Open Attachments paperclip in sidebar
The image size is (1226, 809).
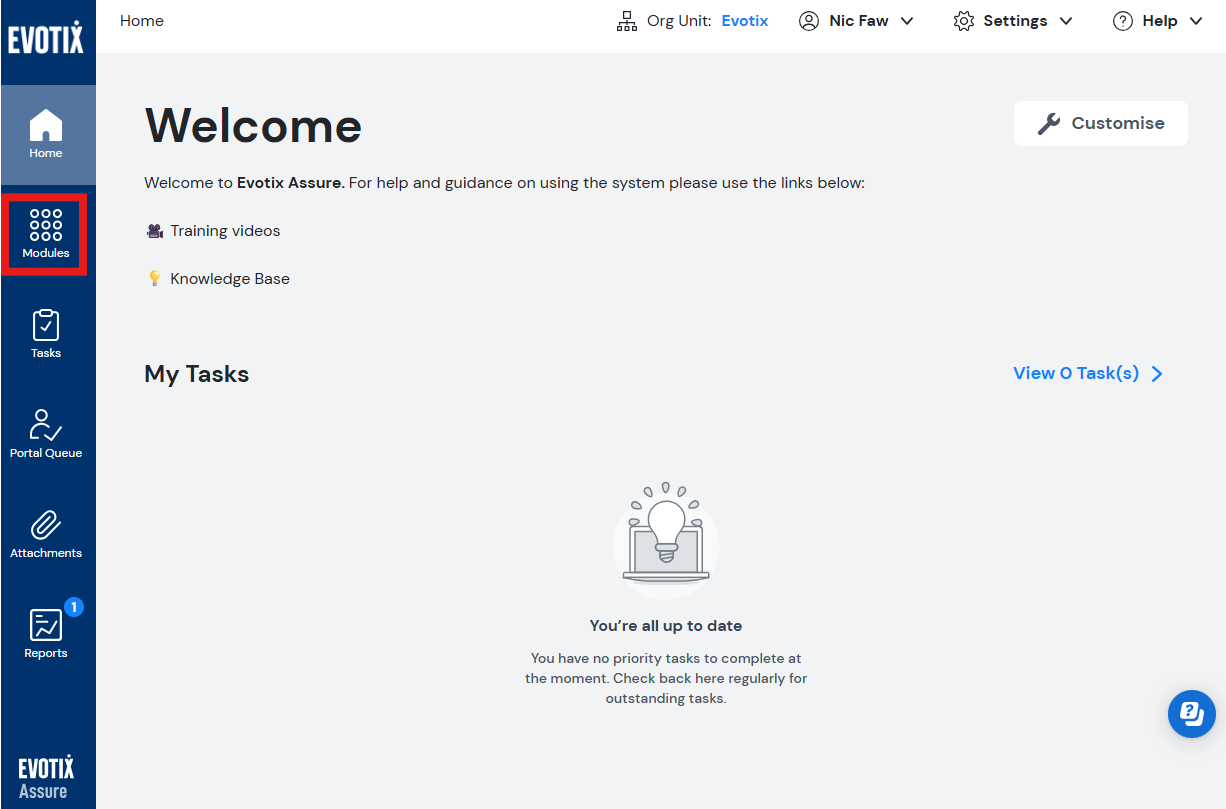point(46,534)
